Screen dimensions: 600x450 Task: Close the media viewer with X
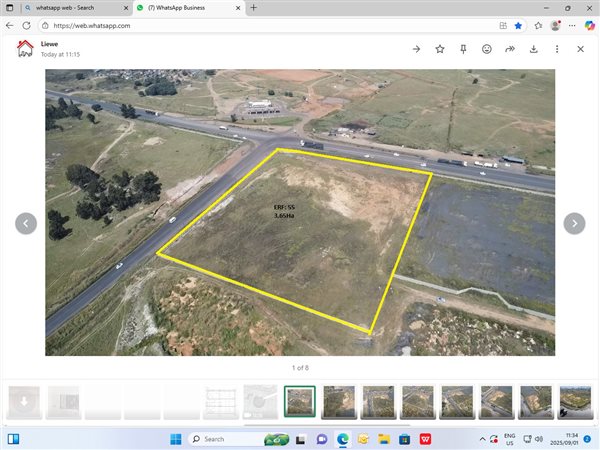[580, 49]
